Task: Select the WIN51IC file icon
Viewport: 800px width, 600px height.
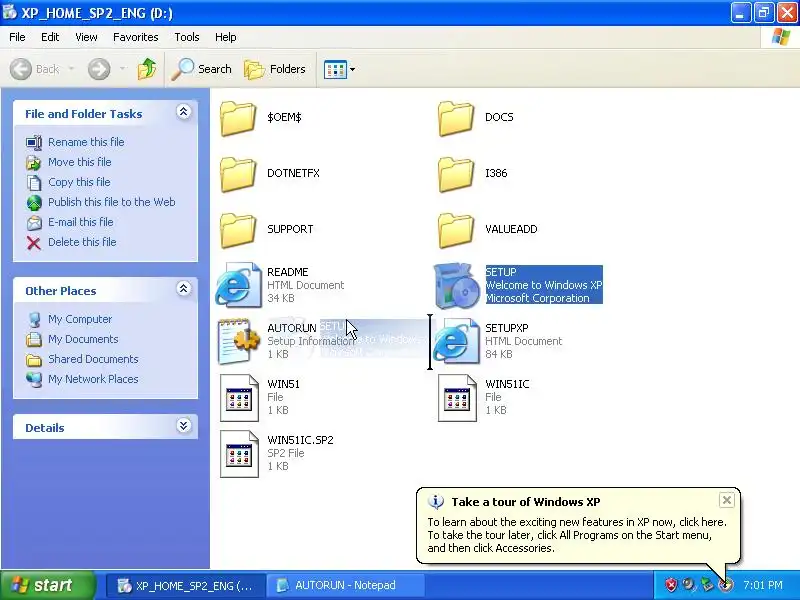Action: click(457, 398)
